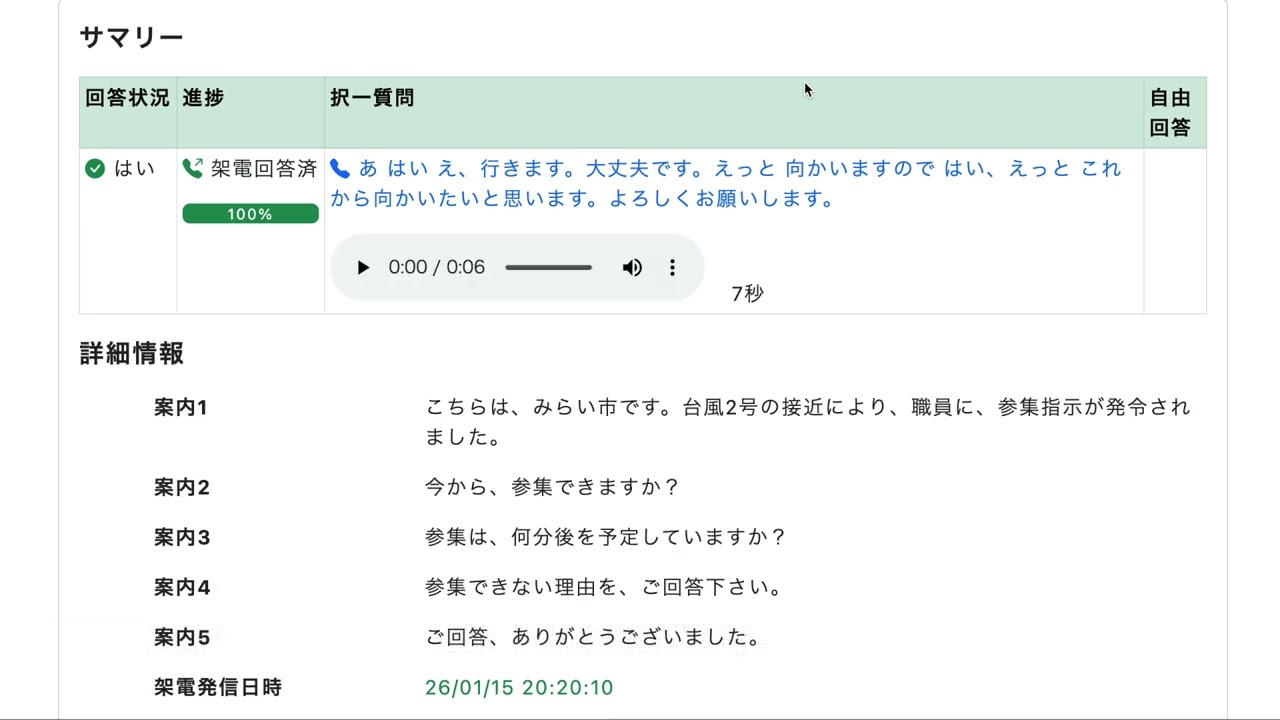Click the みらい市 typhoon announcement text

click(x=808, y=423)
